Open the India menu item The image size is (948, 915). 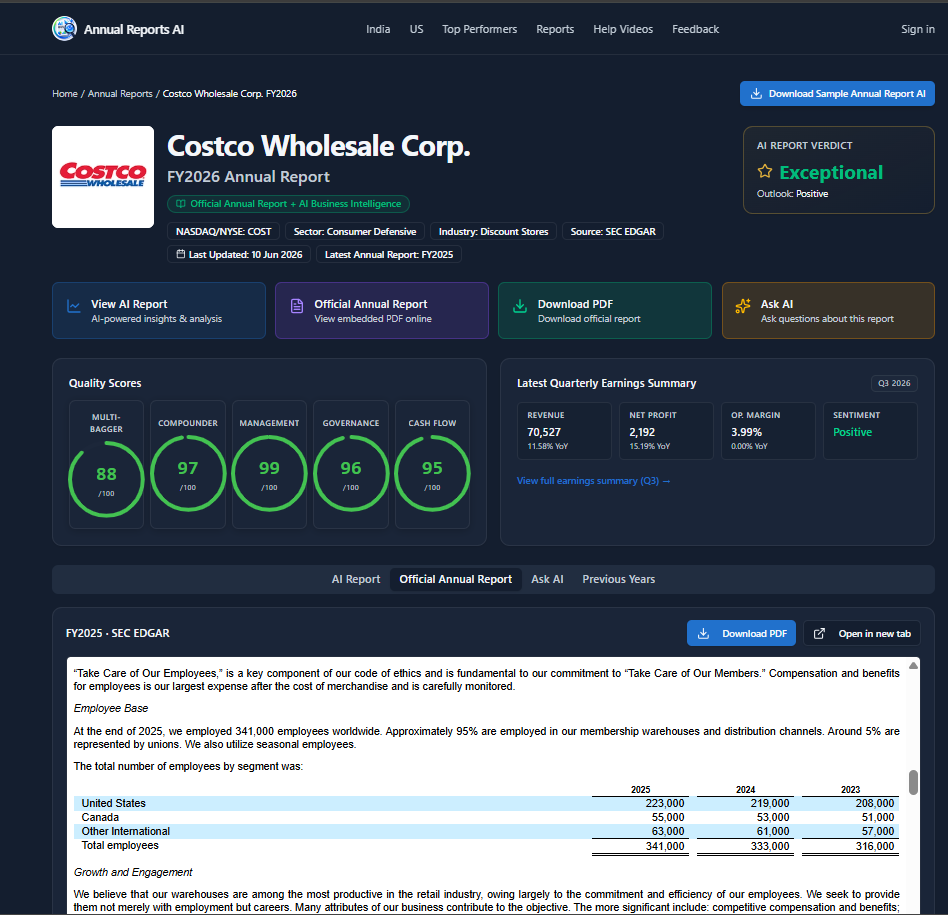point(378,29)
